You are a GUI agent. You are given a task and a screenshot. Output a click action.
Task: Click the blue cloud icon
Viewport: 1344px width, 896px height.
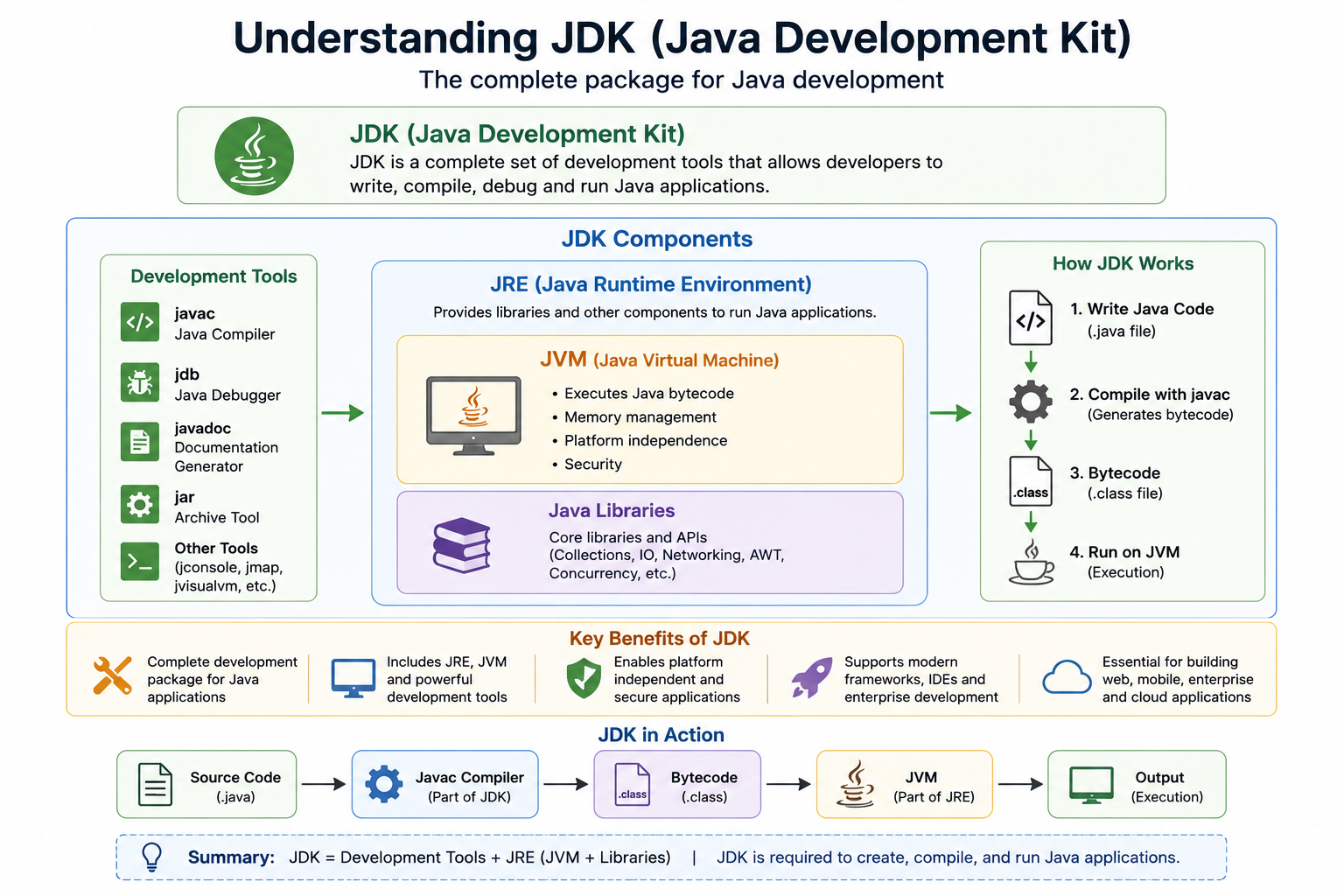(1067, 677)
